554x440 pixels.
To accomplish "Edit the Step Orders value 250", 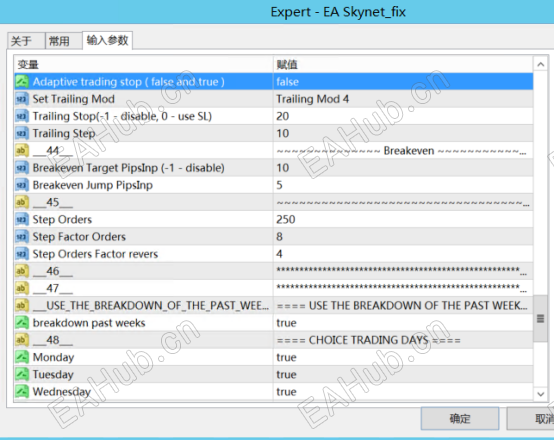I will (403, 219).
